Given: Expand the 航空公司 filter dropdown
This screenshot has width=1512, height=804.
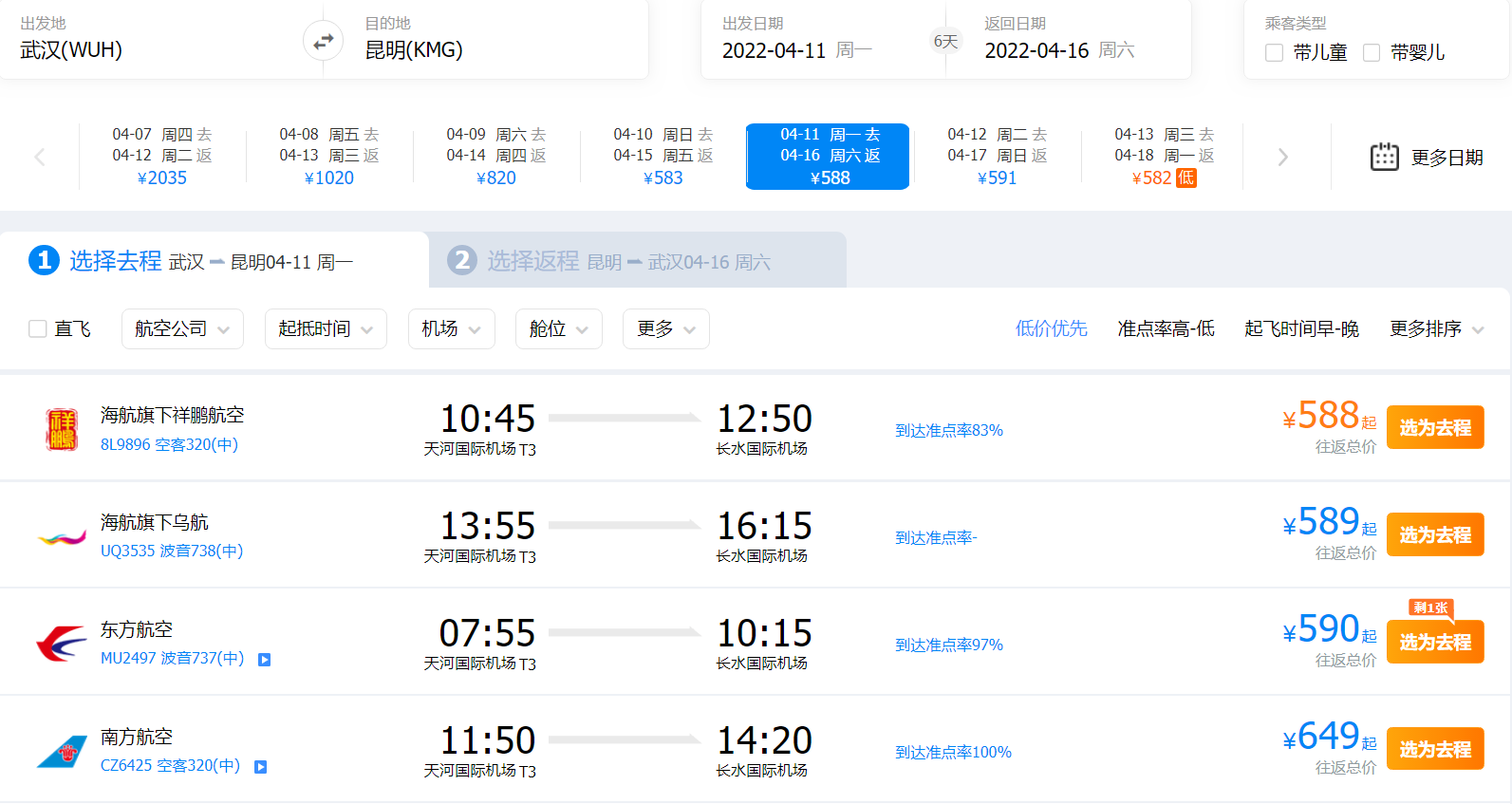Looking at the screenshot, I should (182, 328).
